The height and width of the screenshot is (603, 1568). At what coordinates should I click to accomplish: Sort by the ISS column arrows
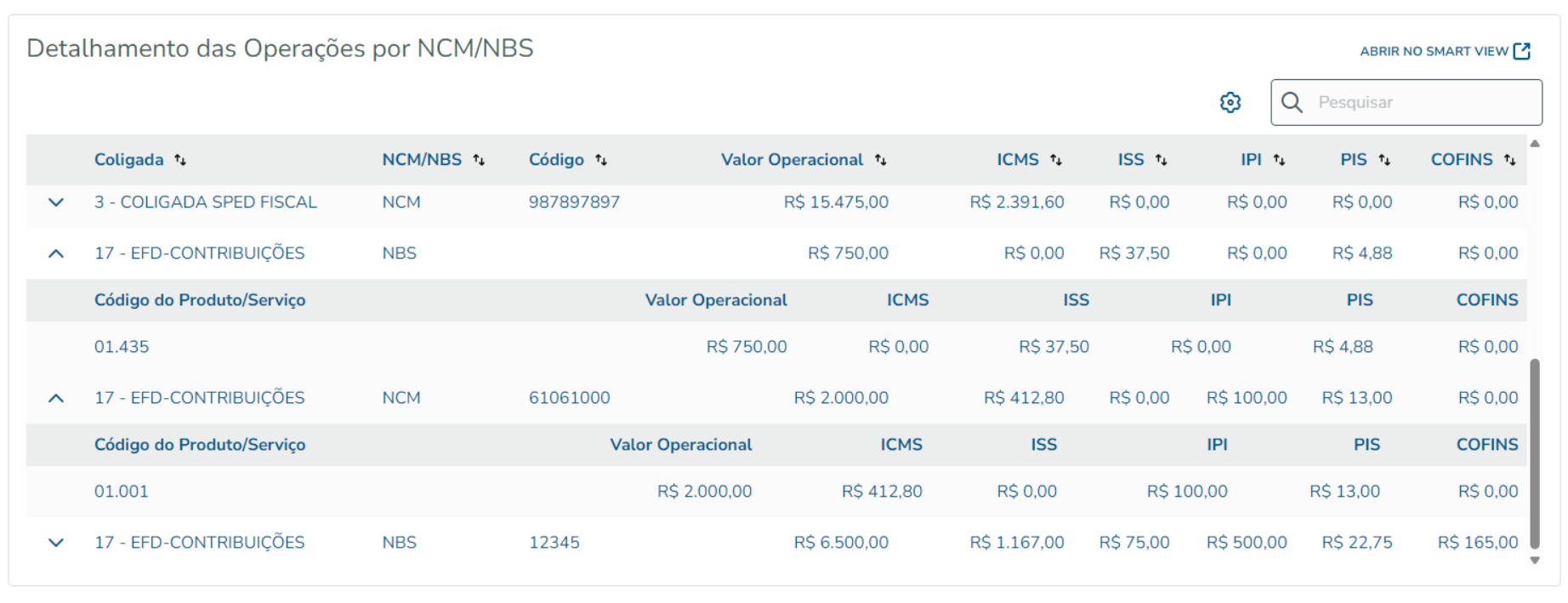1161,160
